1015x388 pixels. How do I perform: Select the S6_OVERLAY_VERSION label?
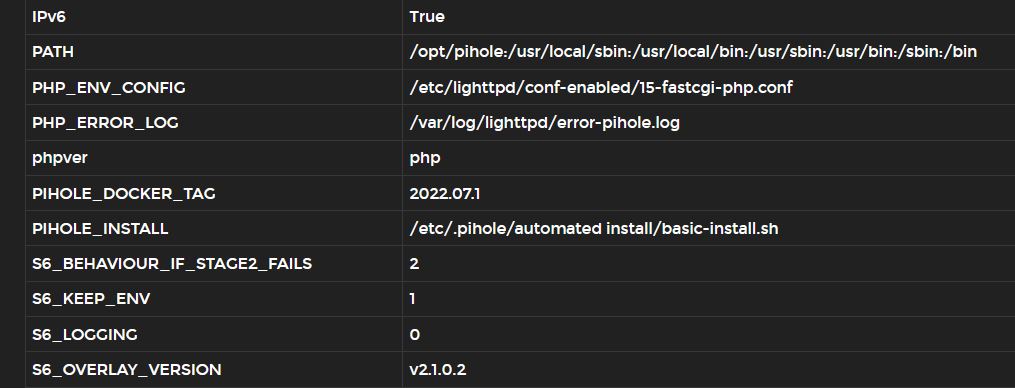pos(127,369)
